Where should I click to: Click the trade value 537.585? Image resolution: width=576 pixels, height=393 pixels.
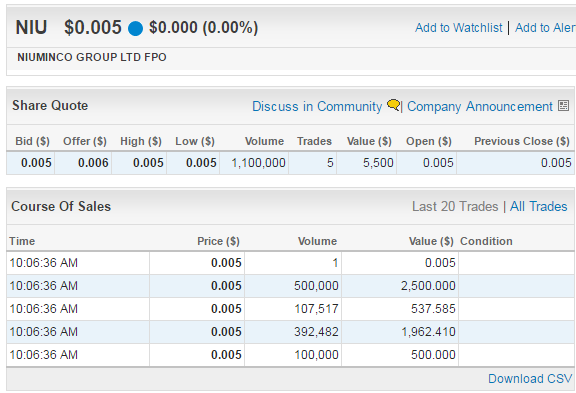(433, 309)
